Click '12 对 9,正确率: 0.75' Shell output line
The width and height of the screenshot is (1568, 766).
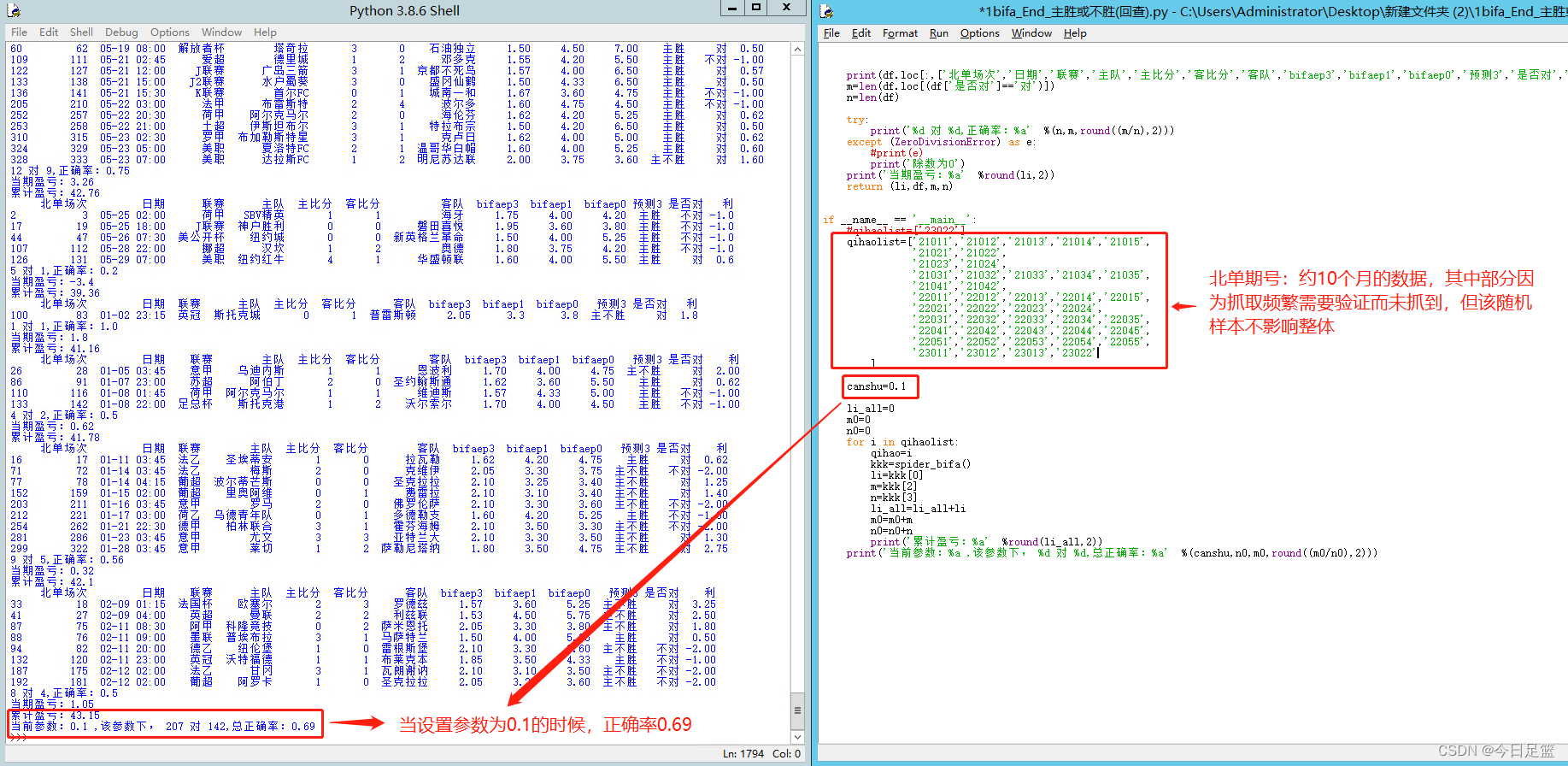coord(70,171)
